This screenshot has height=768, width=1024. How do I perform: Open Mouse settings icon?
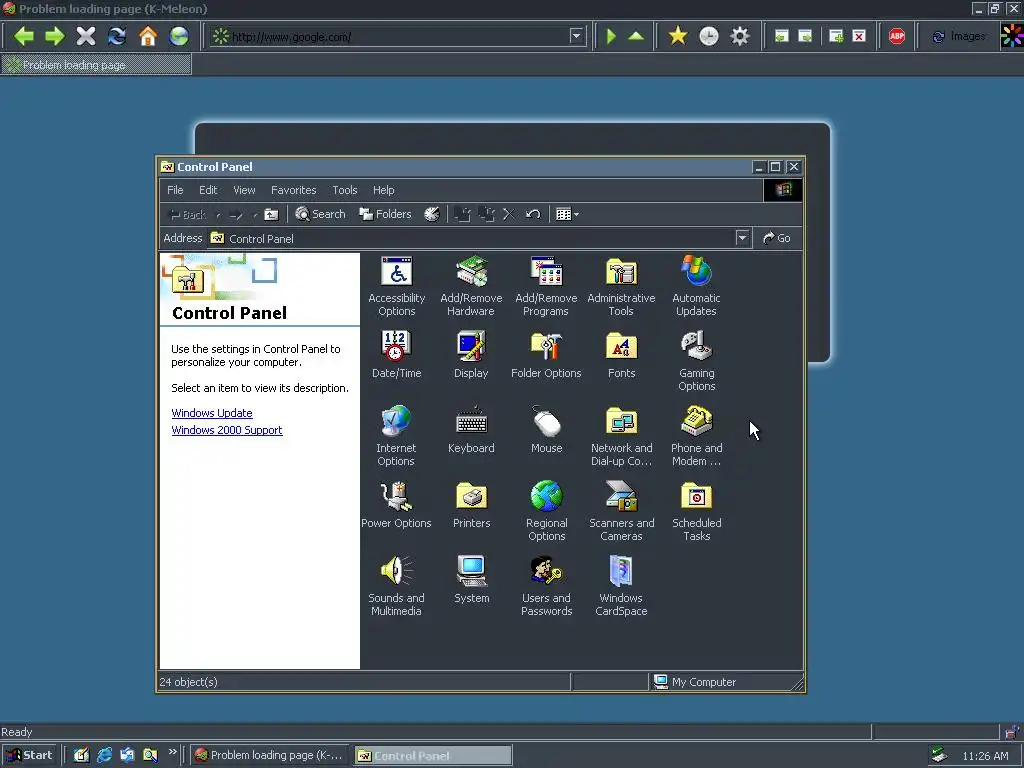click(x=547, y=430)
